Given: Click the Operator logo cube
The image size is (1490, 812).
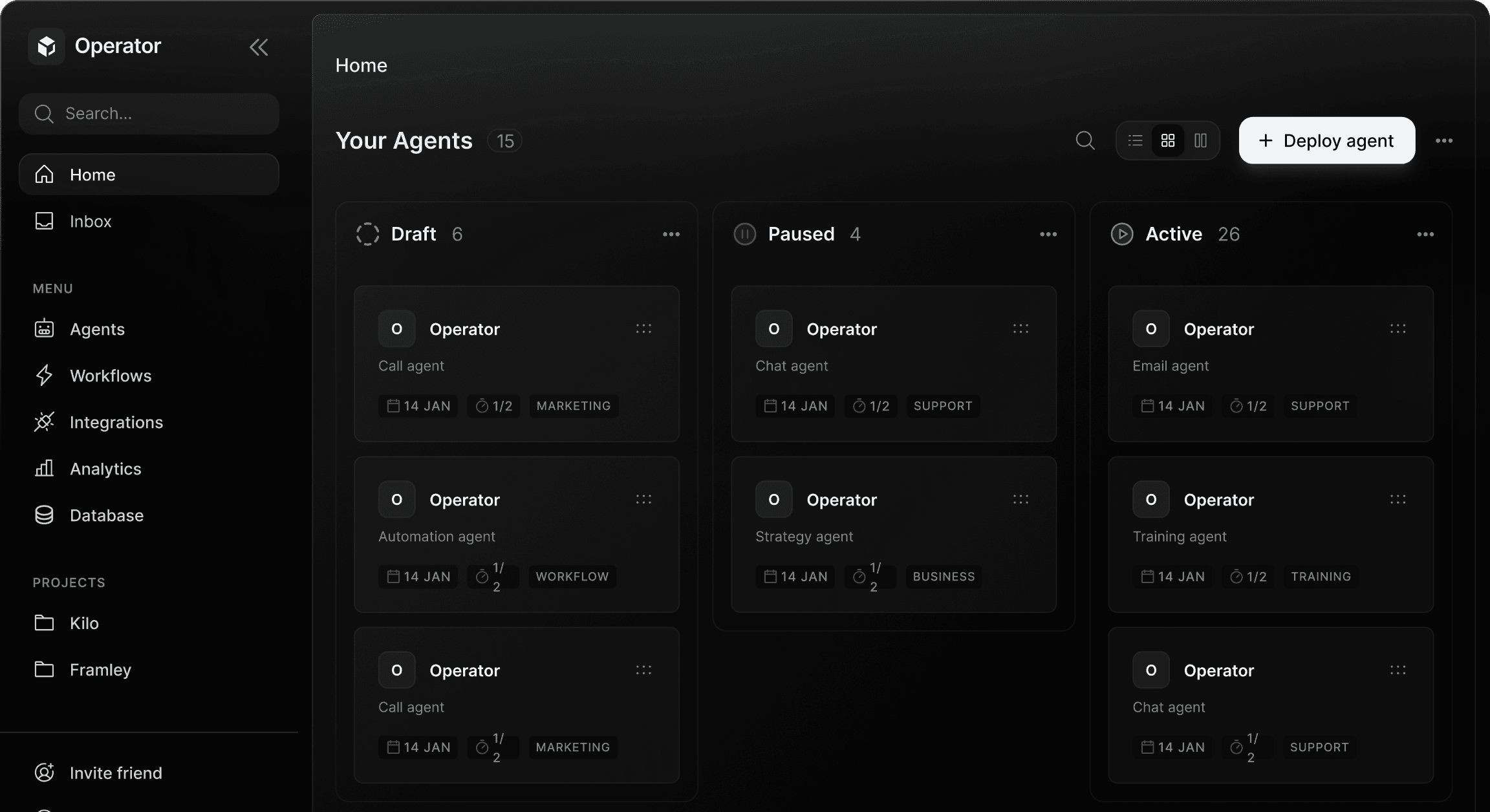Looking at the screenshot, I should pyautogui.click(x=46, y=46).
